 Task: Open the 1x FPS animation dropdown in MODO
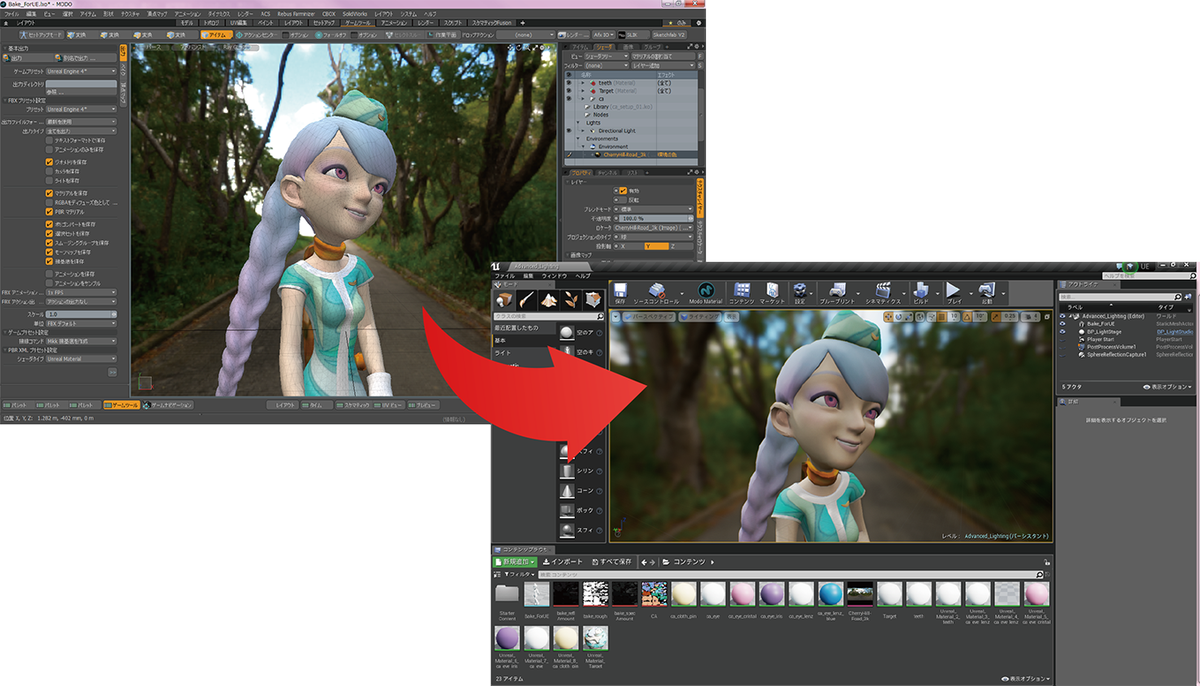[x=81, y=292]
